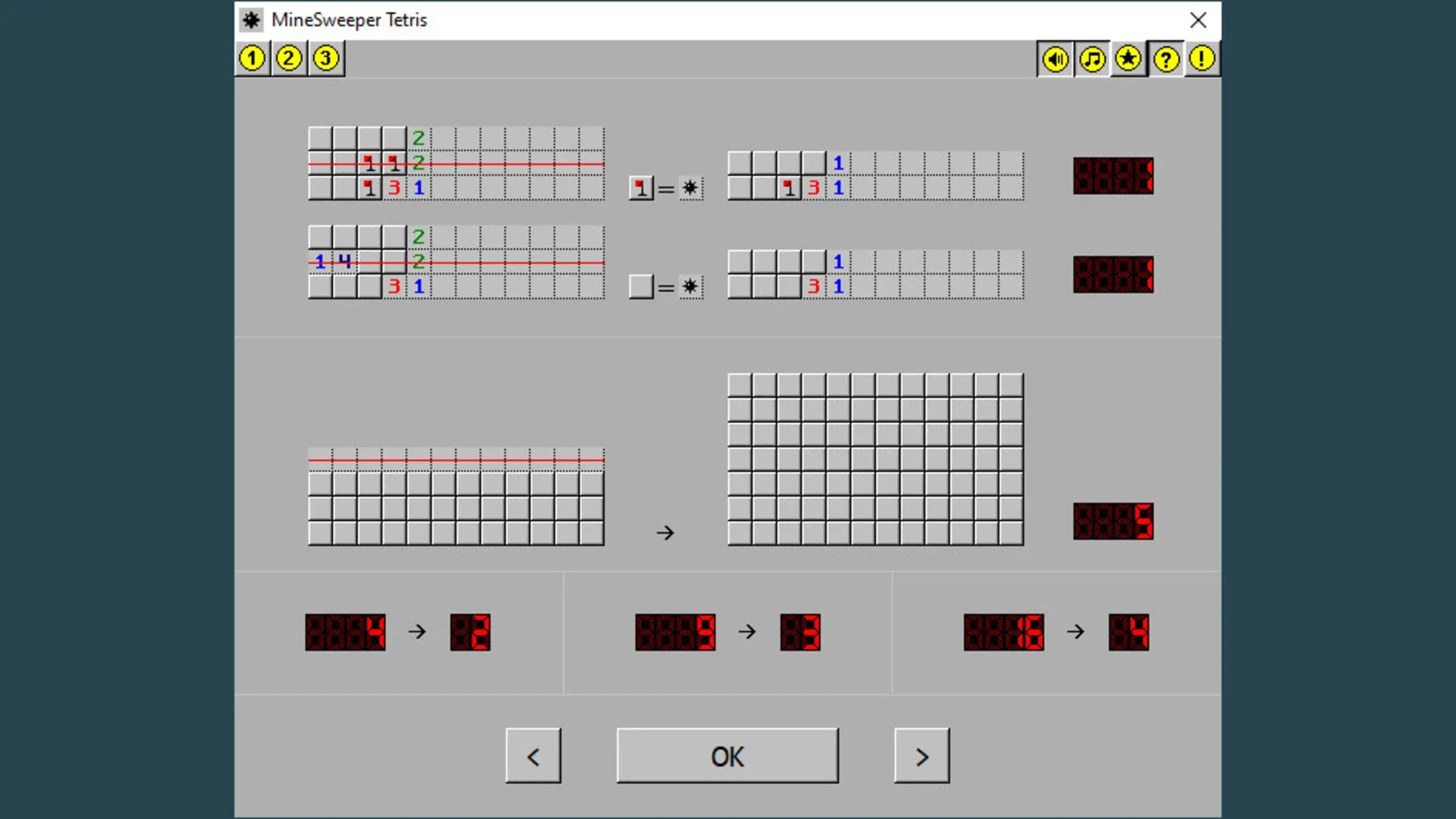Open the question mark help icon
Image resolution: width=1456 pixels, height=819 pixels.
(1166, 59)
